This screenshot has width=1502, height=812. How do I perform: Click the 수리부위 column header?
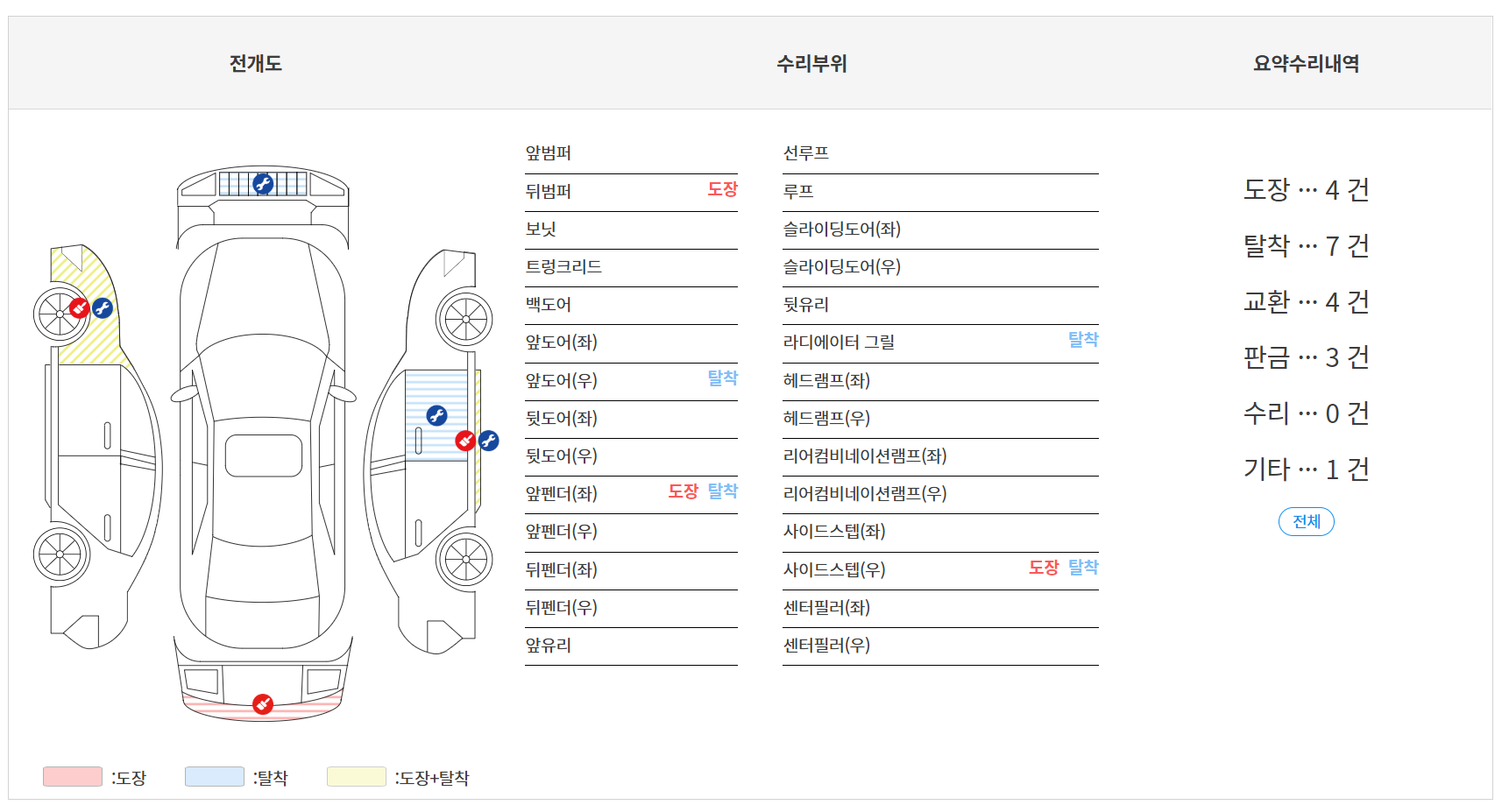coord(811,63)
